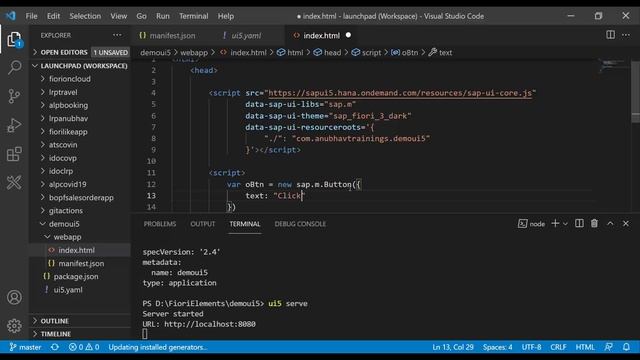Open the File menu
The width and height of the screenshot is (640, 360).
click(x=31, y=16)
